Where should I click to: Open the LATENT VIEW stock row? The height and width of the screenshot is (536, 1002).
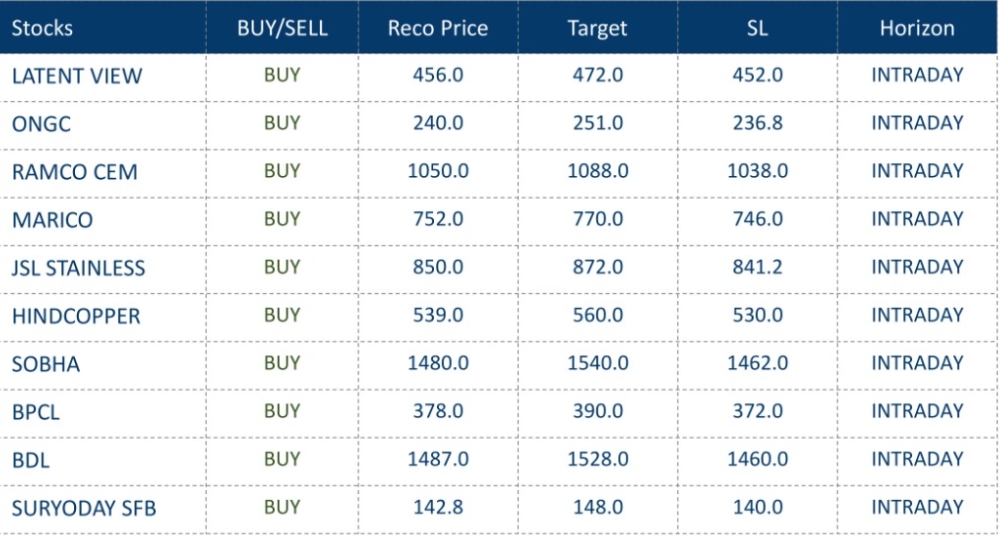(77, 76)
